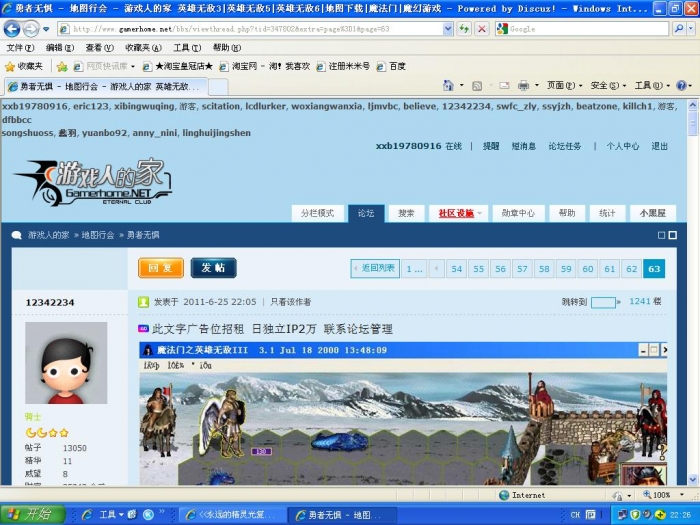Click the add-to-favorites-bar star icon
The height and width of the screenshot is (525, 700).
(62, 67)
